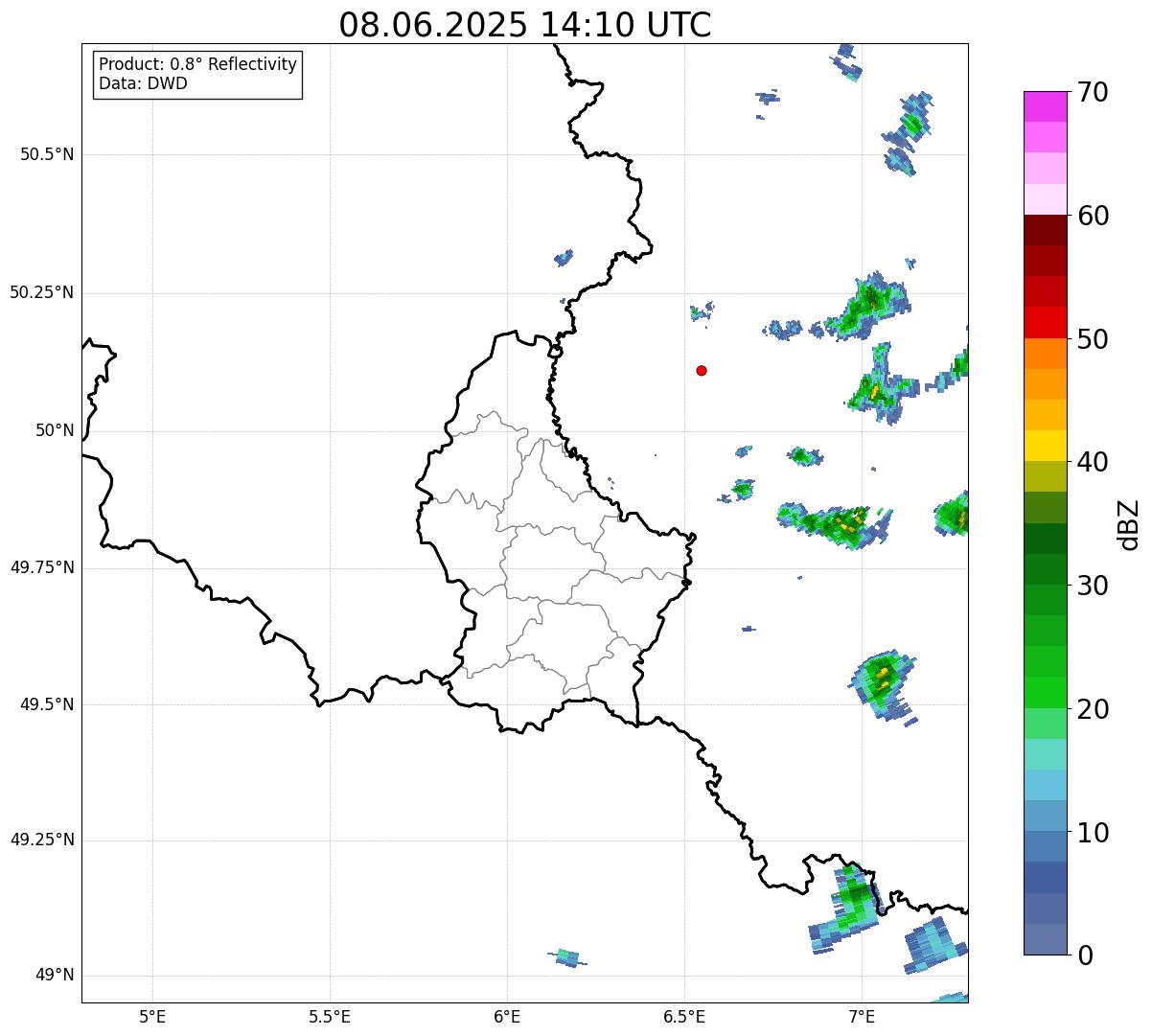Click the colorbar tick label 70
1152x1036 pixels.
click(1093, 92)
